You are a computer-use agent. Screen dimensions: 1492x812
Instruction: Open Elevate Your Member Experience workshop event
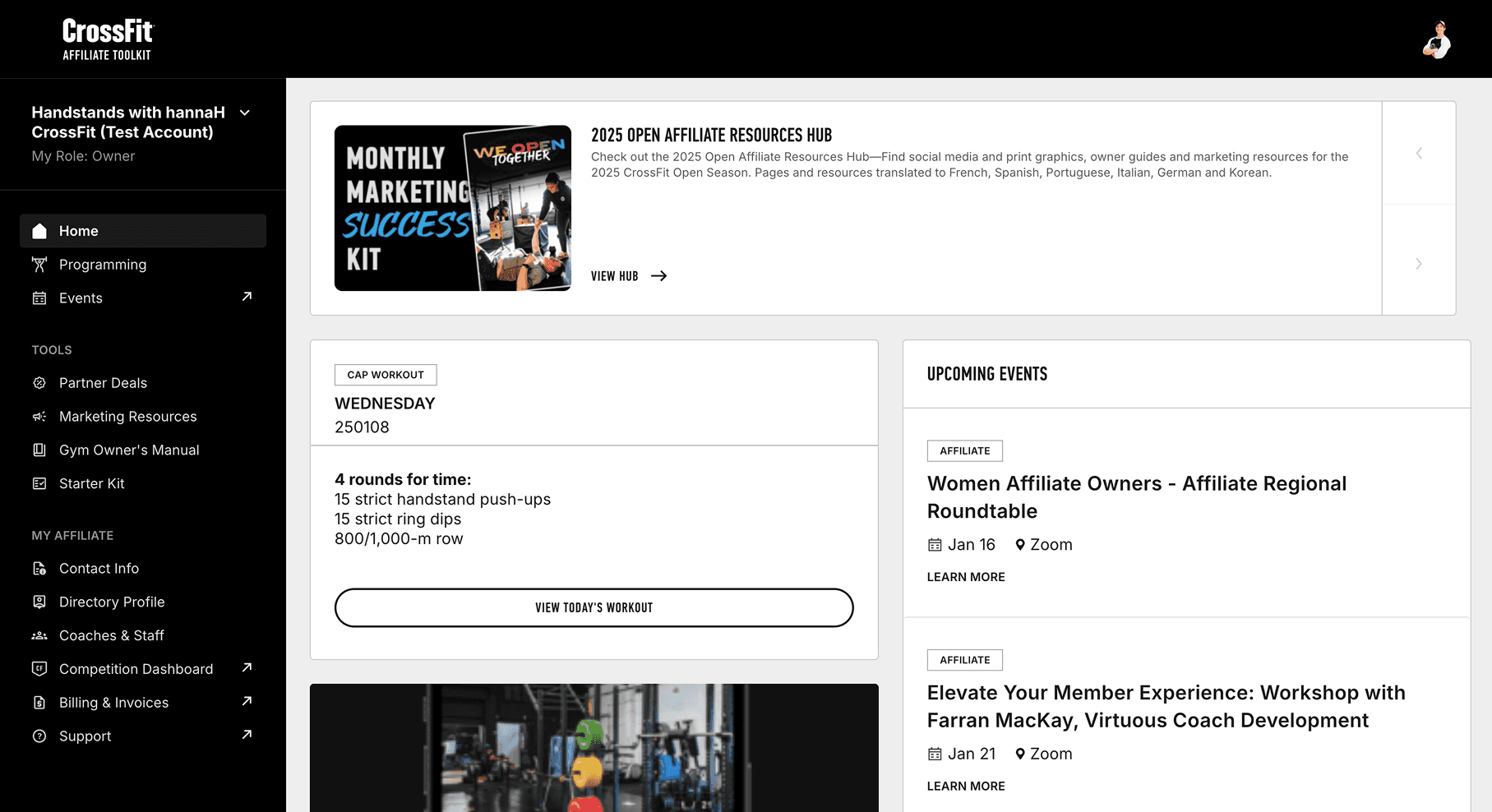click(x=1166, y=707)
